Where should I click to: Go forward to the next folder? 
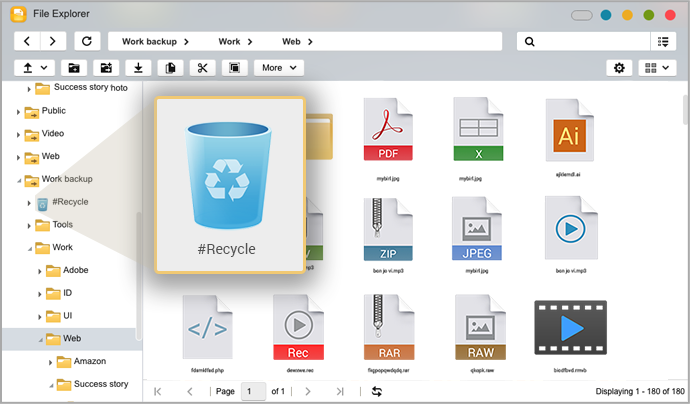tap(53, 41)
